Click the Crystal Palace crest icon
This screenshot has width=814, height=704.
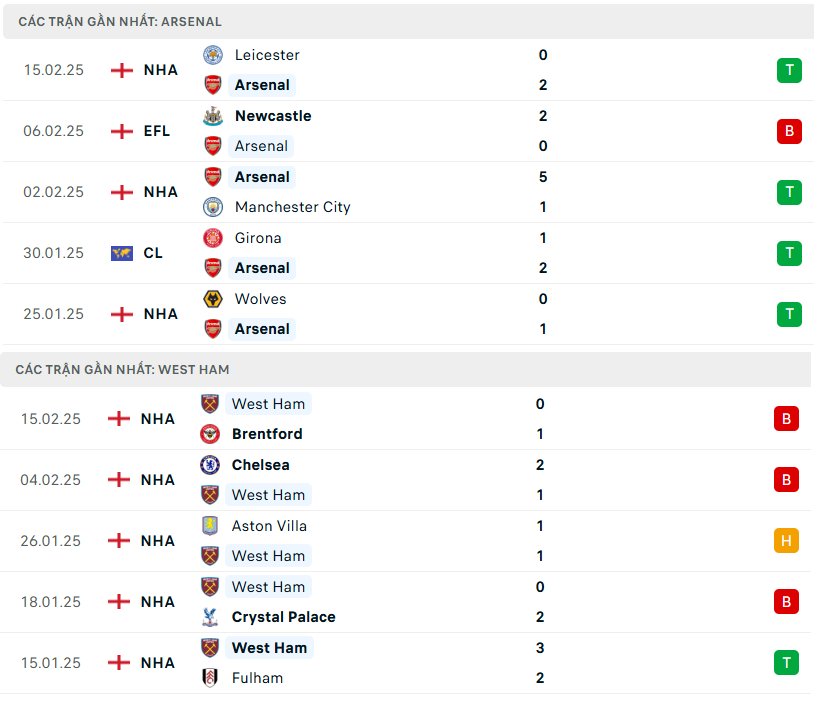coord(210,617)
